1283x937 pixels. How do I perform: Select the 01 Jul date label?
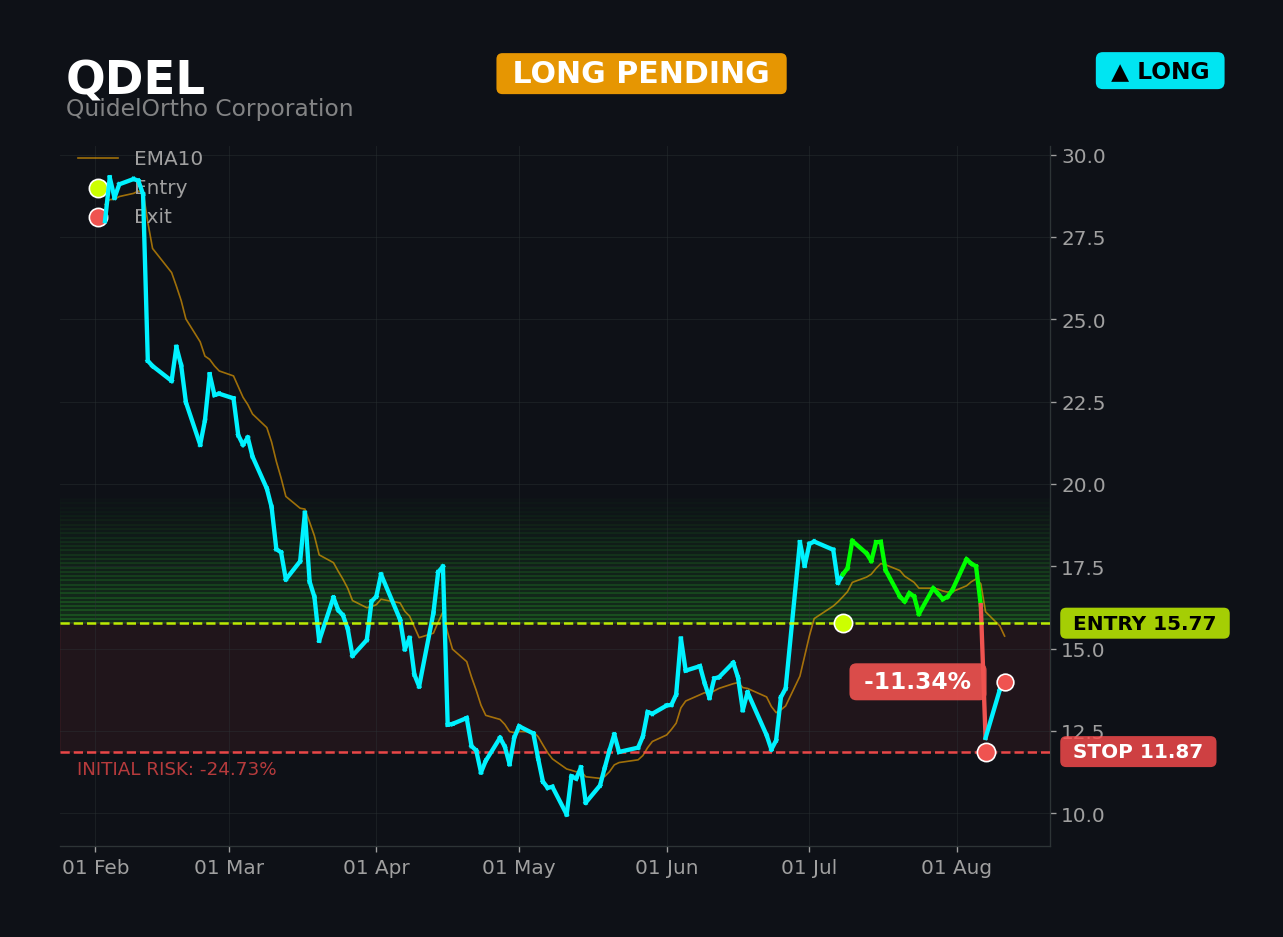point(809,868)
